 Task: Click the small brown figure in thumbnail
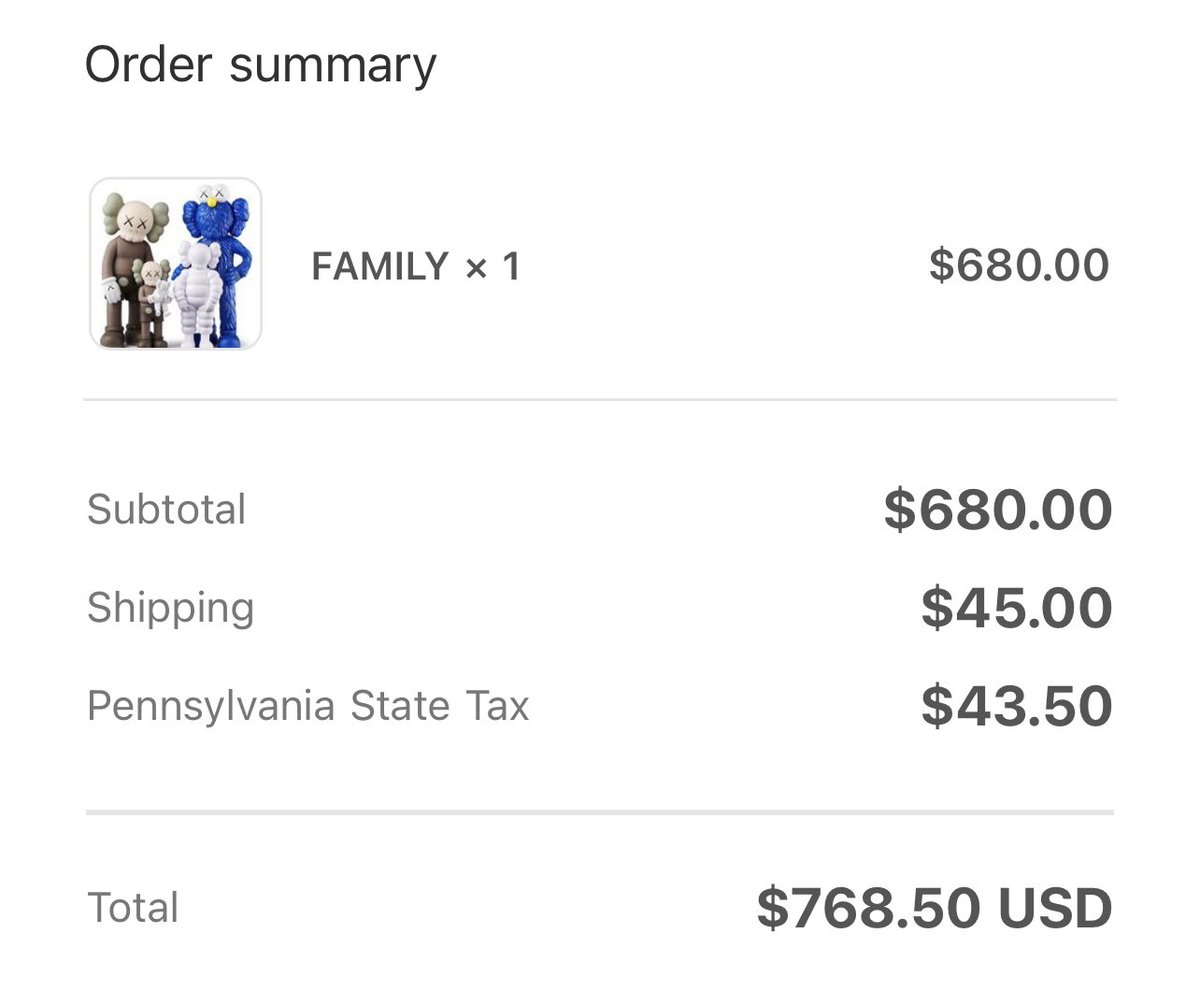(152, 302)
